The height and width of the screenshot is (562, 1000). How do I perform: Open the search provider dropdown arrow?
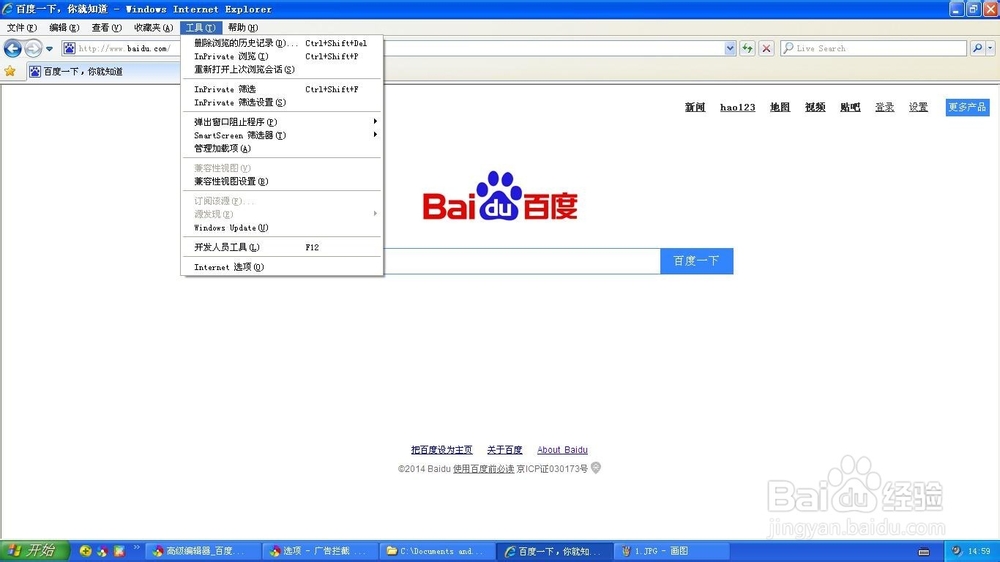click(x=990, y=48)
